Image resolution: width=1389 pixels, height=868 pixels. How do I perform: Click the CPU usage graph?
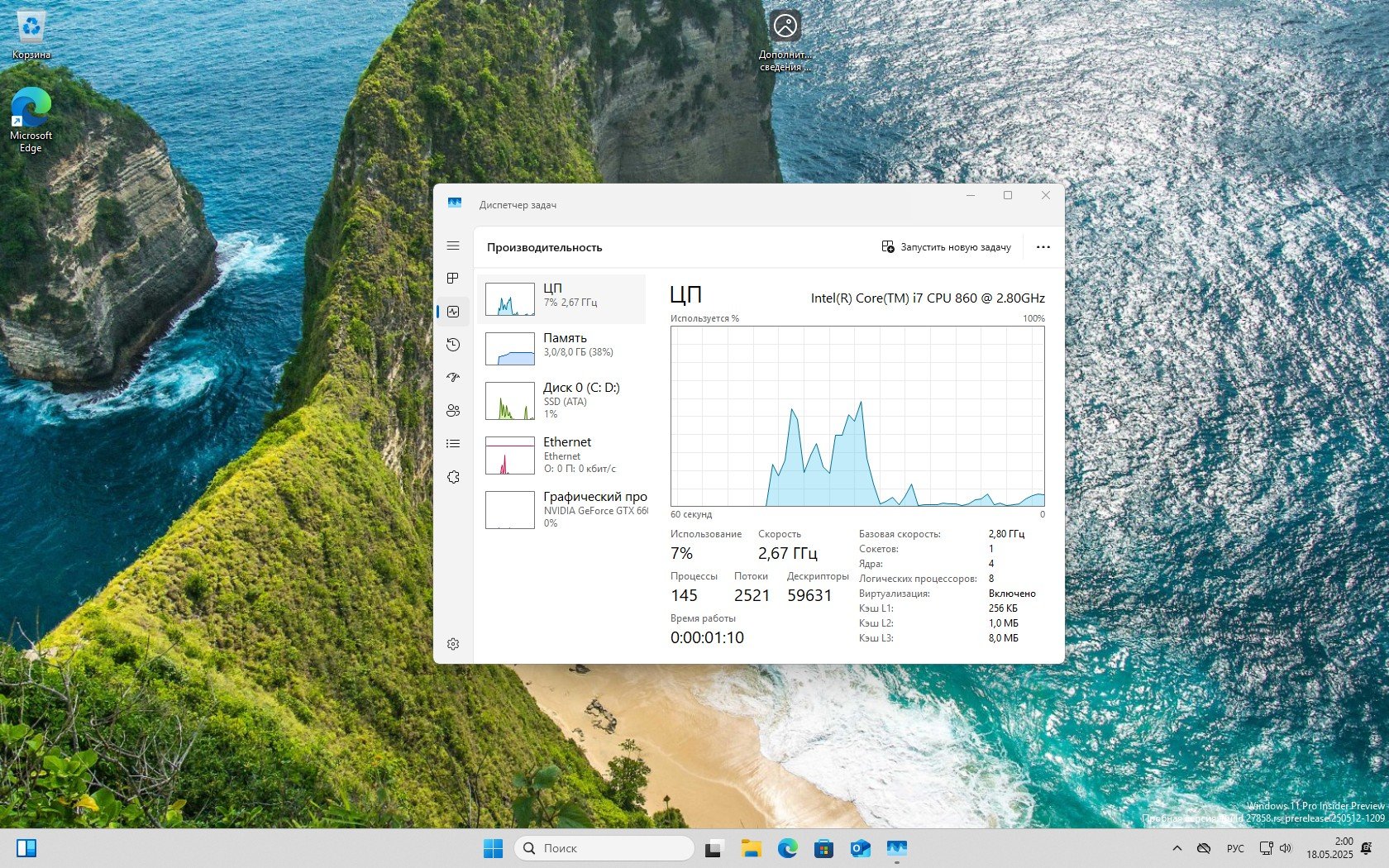tap(857, 416)
